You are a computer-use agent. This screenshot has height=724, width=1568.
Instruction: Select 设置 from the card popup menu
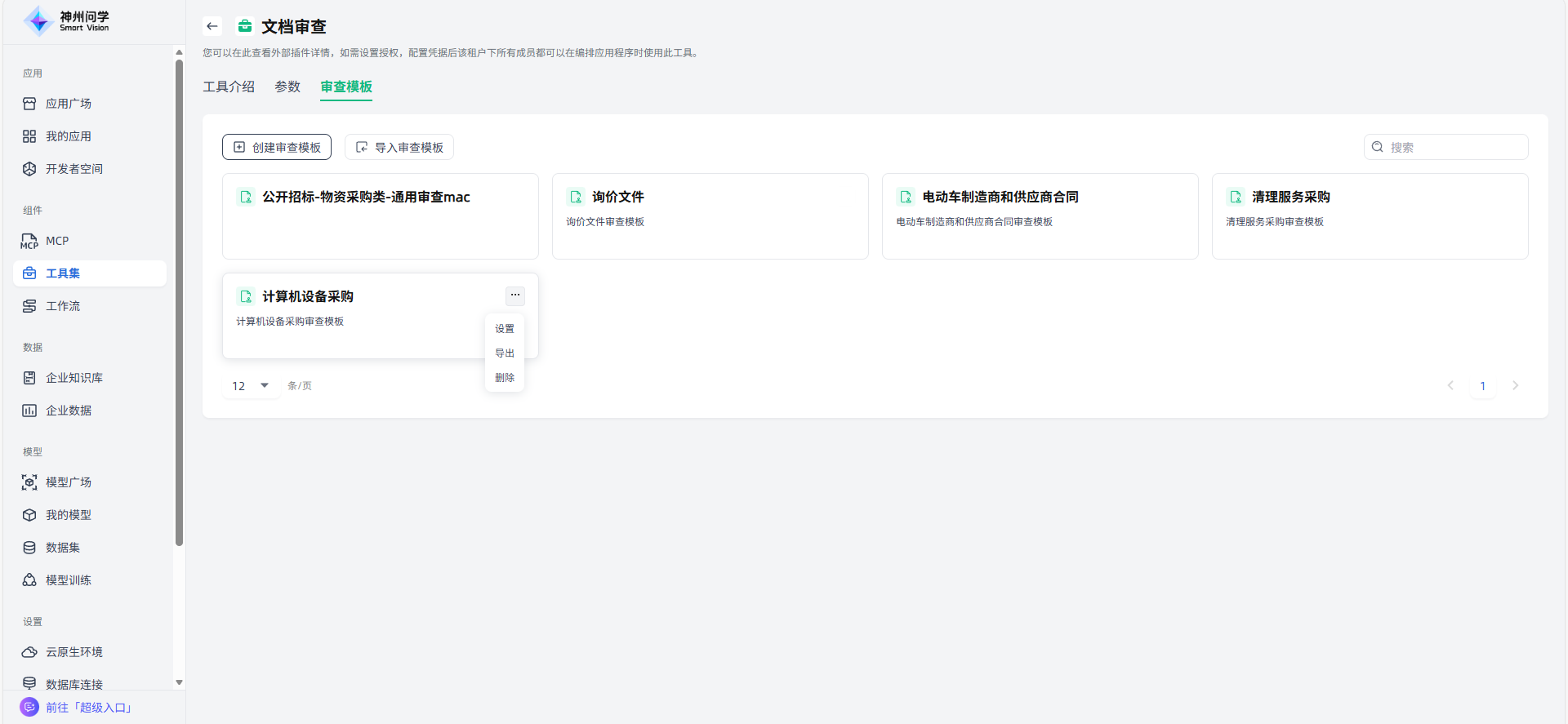[x=505, y=329]
